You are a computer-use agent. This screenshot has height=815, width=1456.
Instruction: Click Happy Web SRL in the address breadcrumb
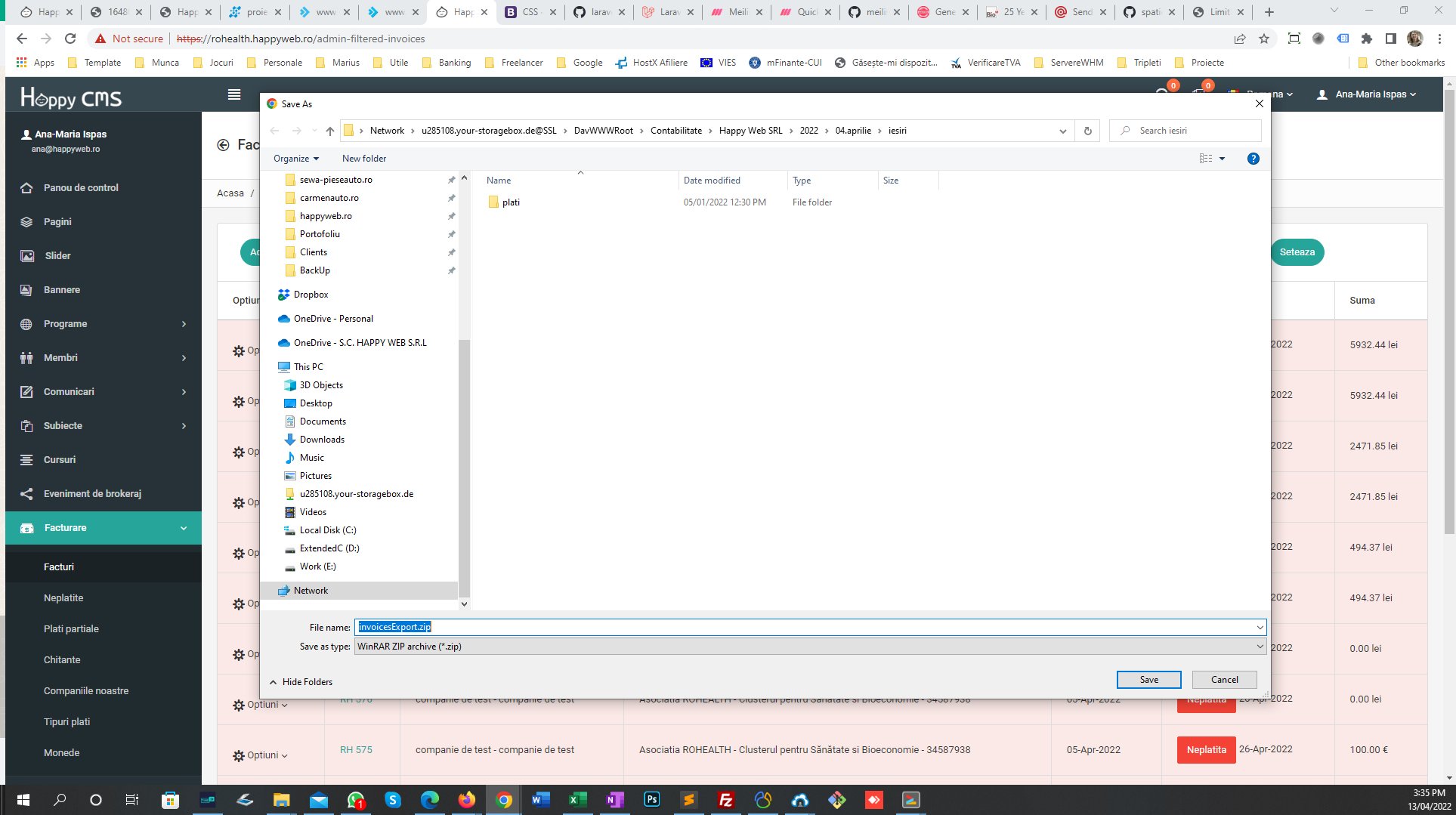[750, 131]
